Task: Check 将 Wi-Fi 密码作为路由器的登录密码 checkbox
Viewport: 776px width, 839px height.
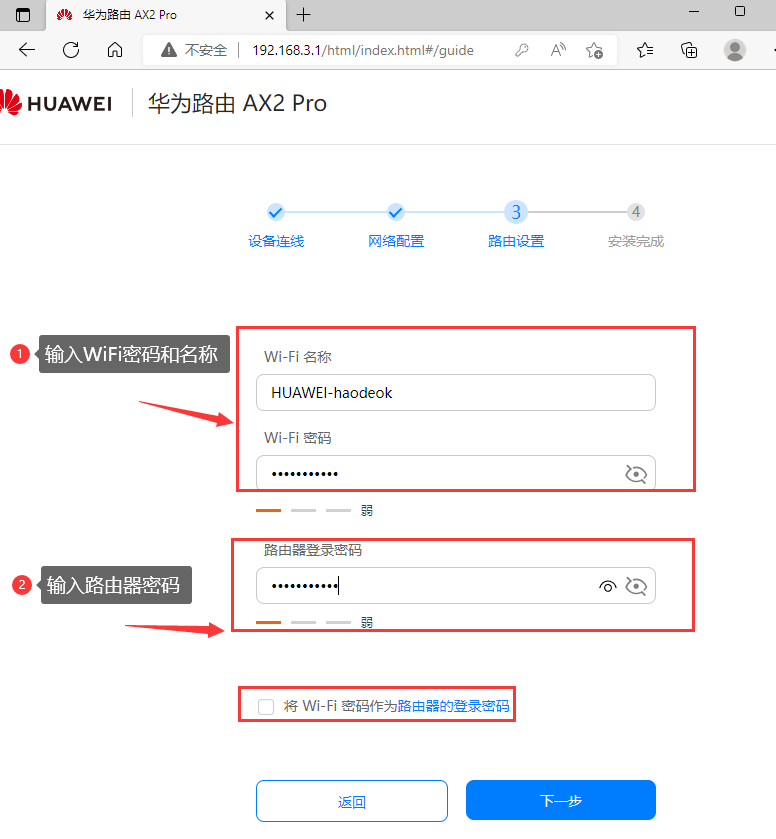Action: 266,706
